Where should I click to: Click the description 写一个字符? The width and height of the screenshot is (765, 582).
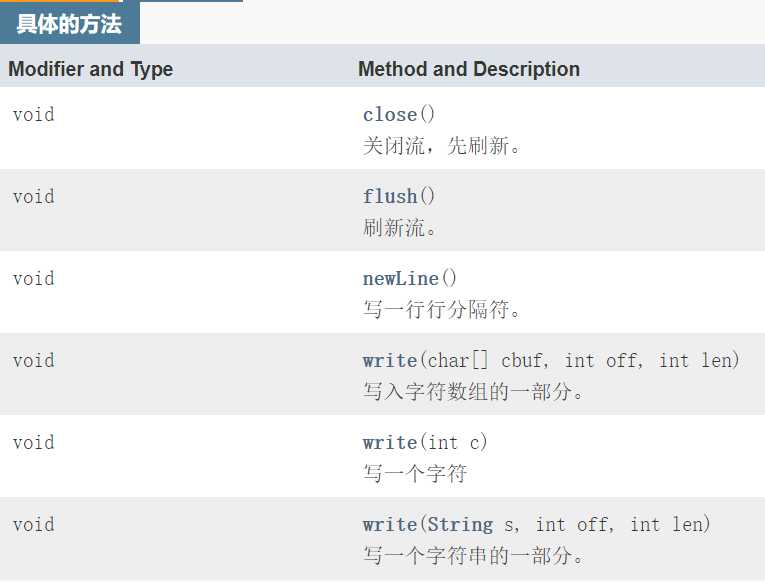click(415, 473)
